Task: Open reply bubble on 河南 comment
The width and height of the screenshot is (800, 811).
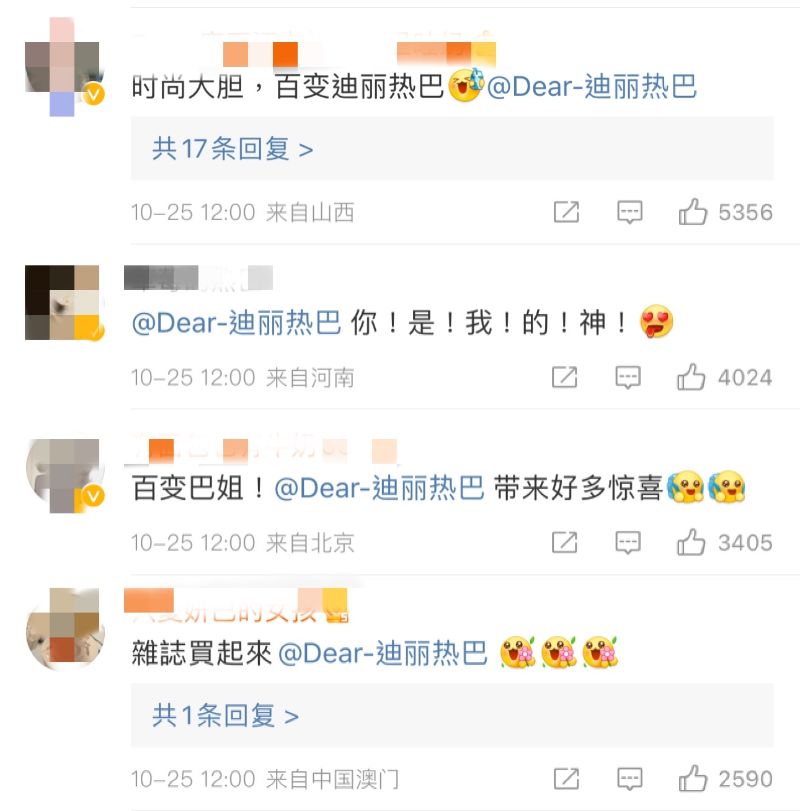Action: 628,377
